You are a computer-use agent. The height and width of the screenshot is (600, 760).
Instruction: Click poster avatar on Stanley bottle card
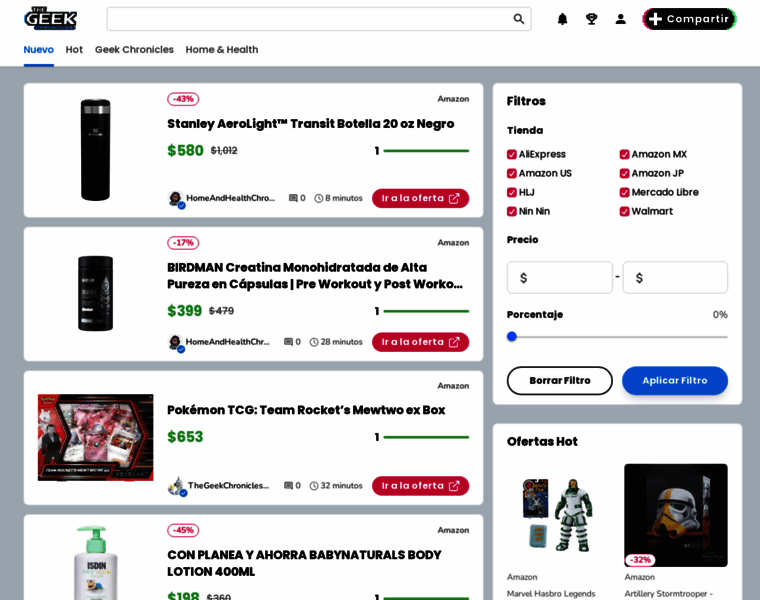coord(175,199)
